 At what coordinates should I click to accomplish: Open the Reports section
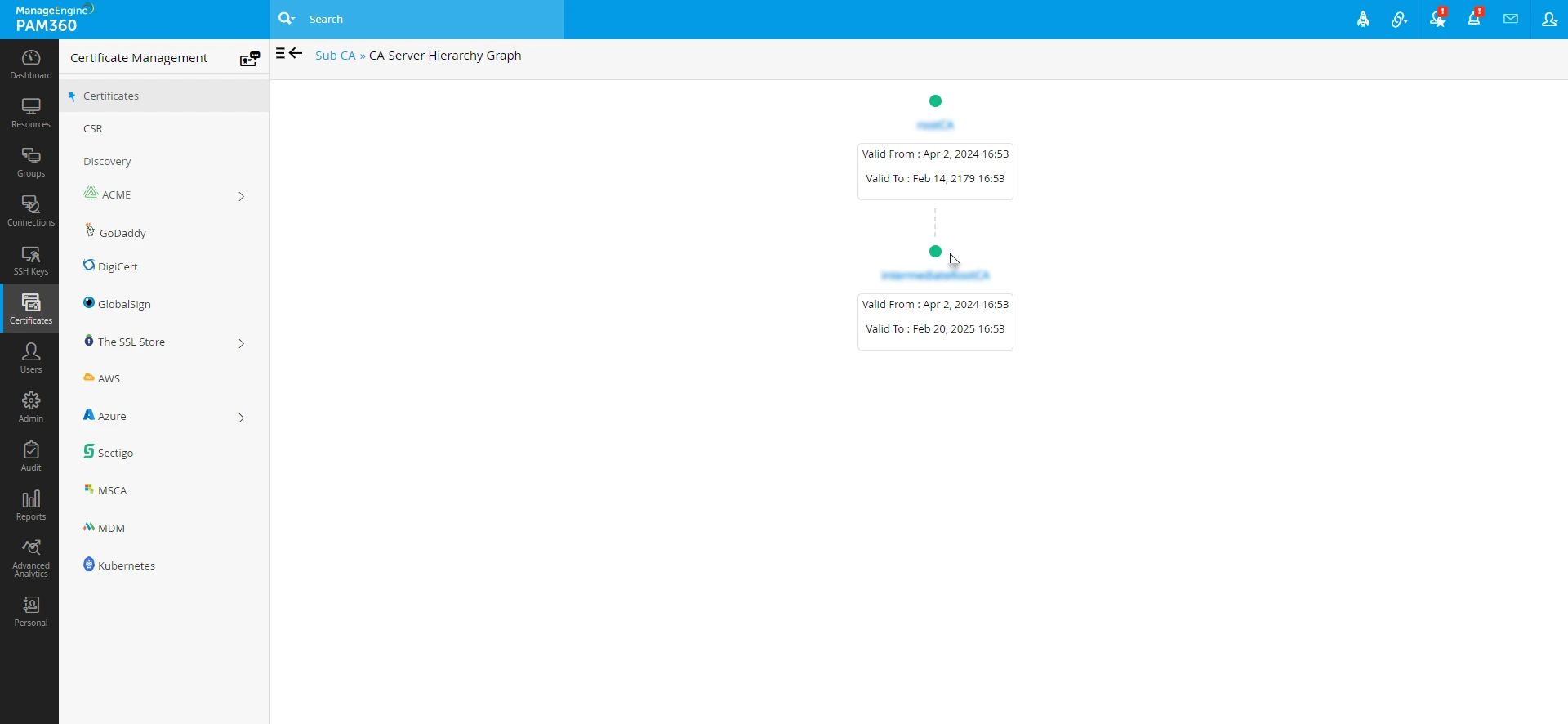[30, 505]
